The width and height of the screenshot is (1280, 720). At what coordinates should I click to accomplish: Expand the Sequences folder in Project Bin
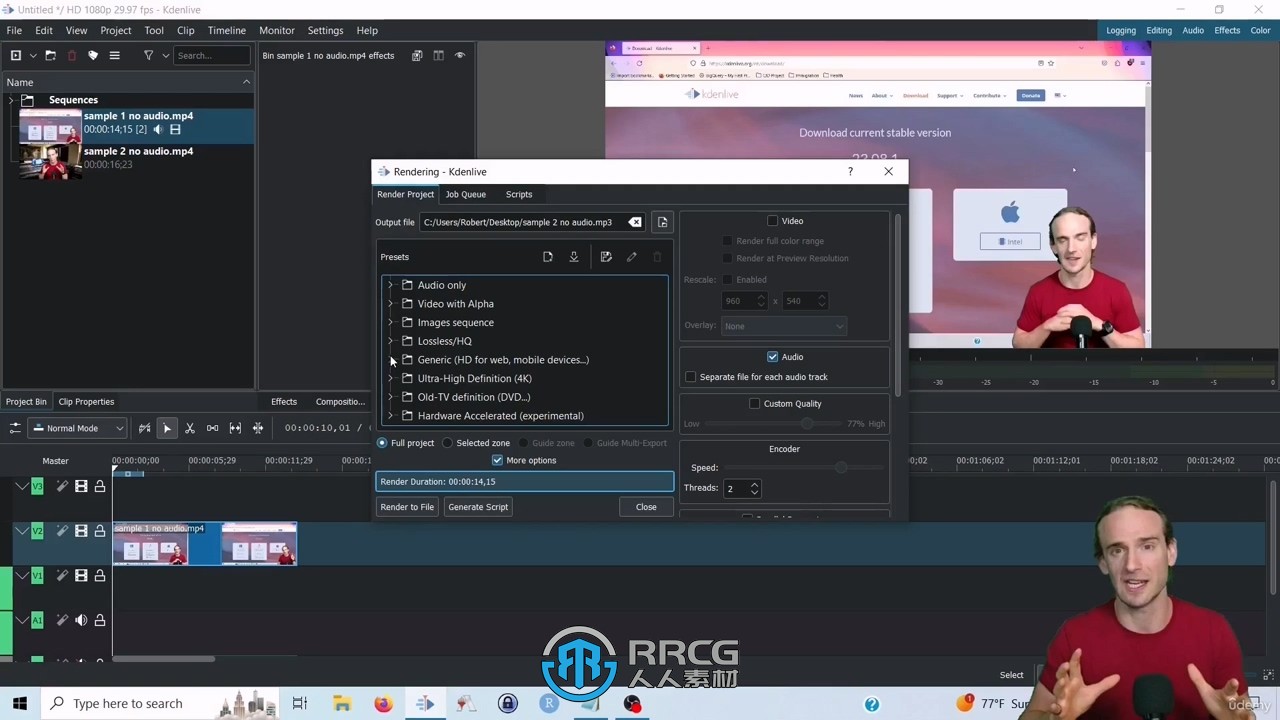[x=11, y=100]
